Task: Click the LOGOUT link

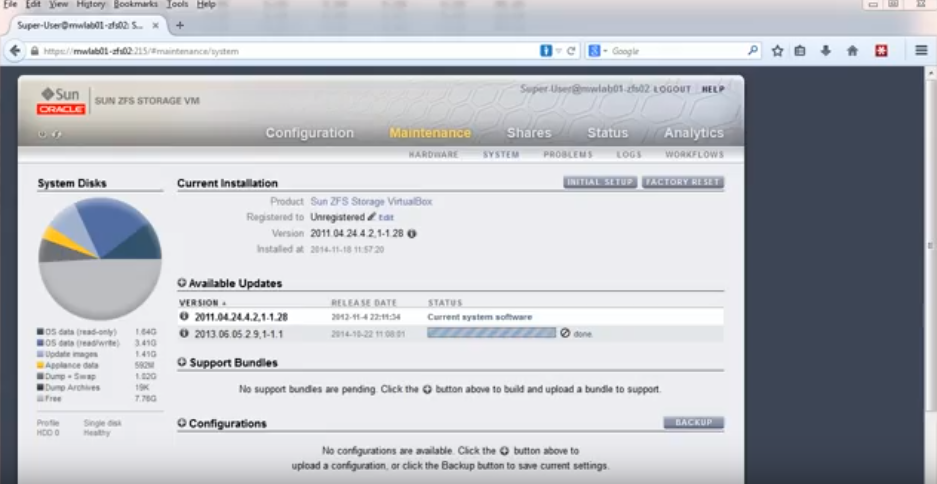Action: coord(672,89)
